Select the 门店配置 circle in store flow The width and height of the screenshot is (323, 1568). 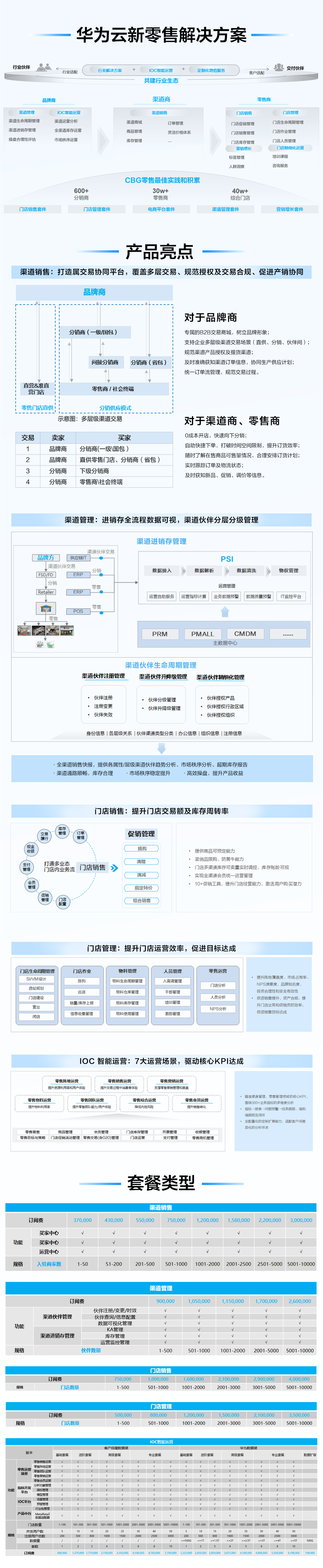pos(62,901)
